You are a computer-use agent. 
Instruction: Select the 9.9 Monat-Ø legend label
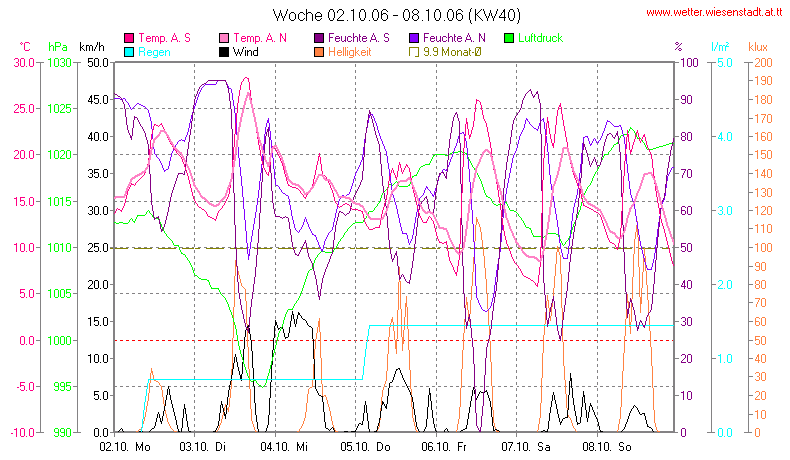pos(452,52)
